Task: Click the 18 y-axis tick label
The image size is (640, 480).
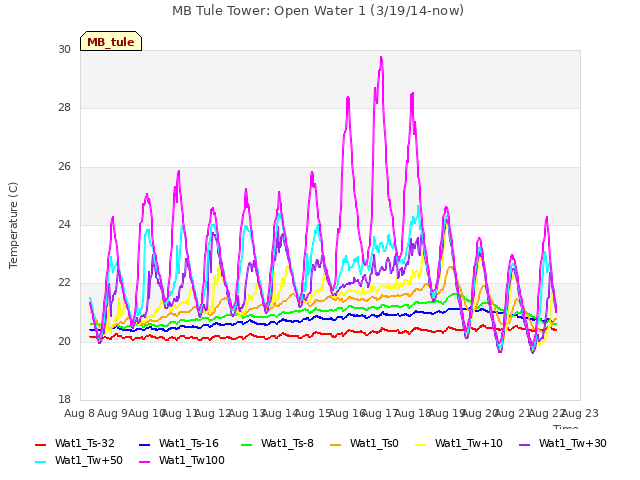Action: click(x=64, y=399)
